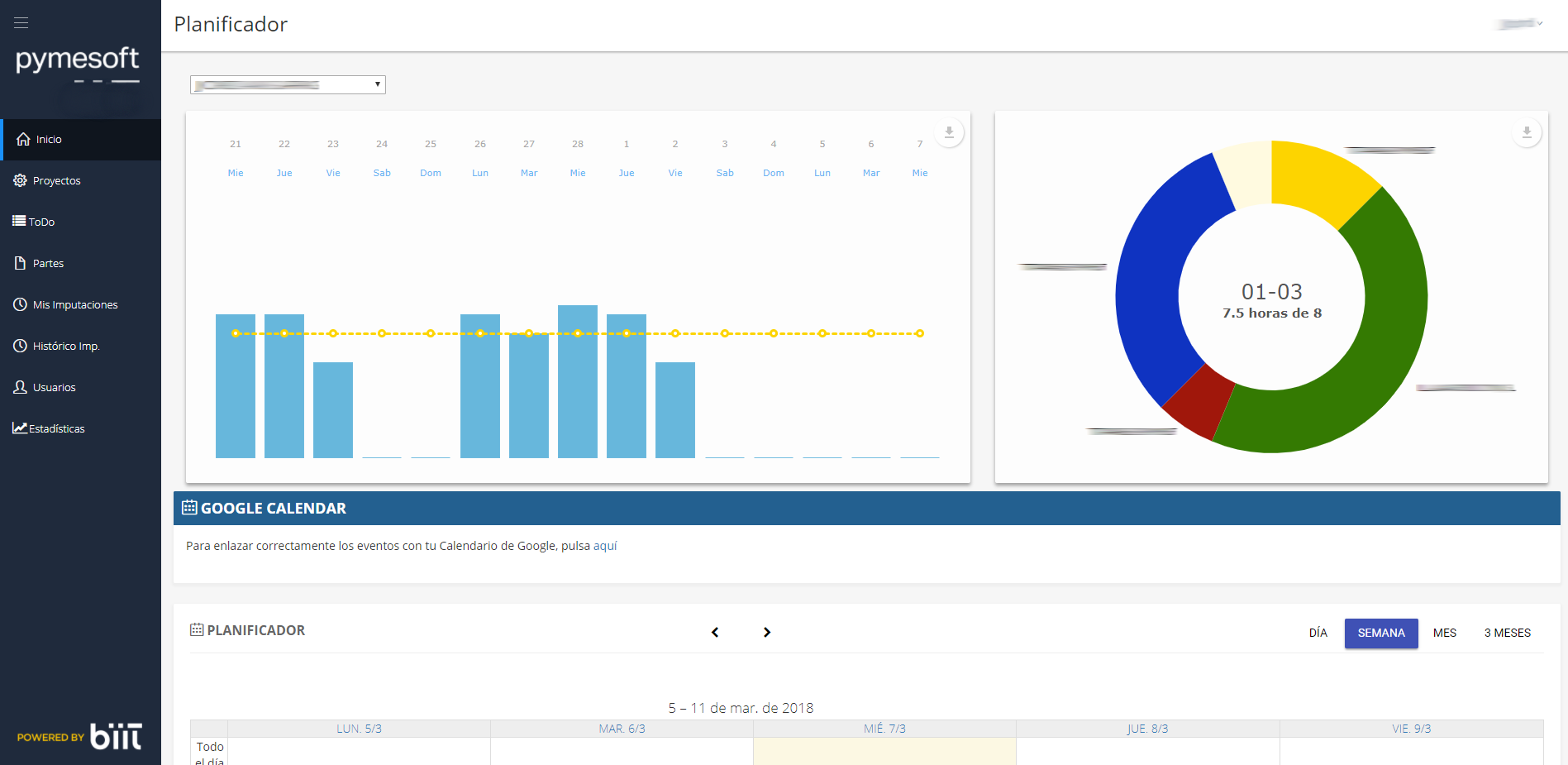Download the donut chart

(x=1527, y=132)
